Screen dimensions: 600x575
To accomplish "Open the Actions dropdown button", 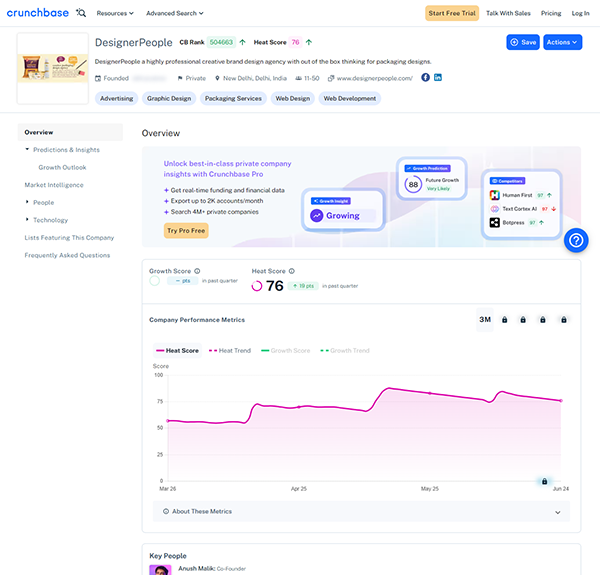I will (x=562, y=42).
